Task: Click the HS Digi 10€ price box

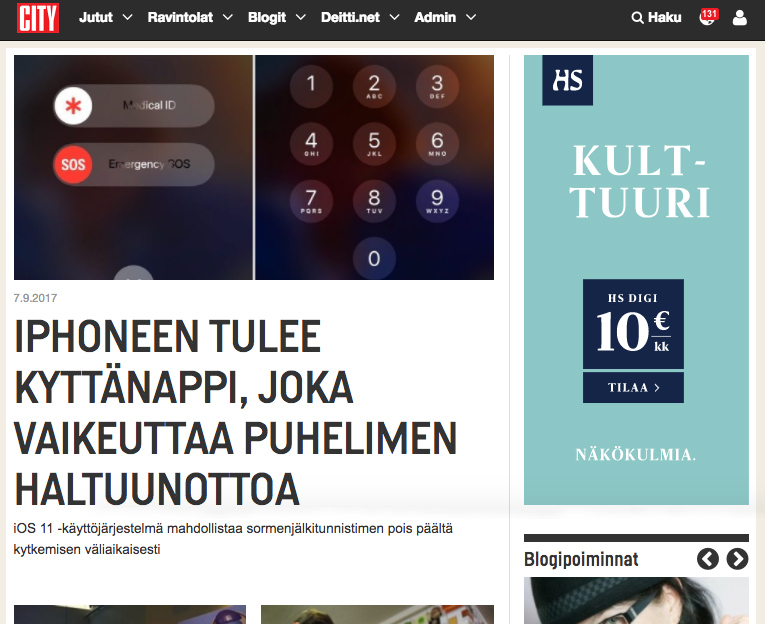Action: click(x=633, y=325)
